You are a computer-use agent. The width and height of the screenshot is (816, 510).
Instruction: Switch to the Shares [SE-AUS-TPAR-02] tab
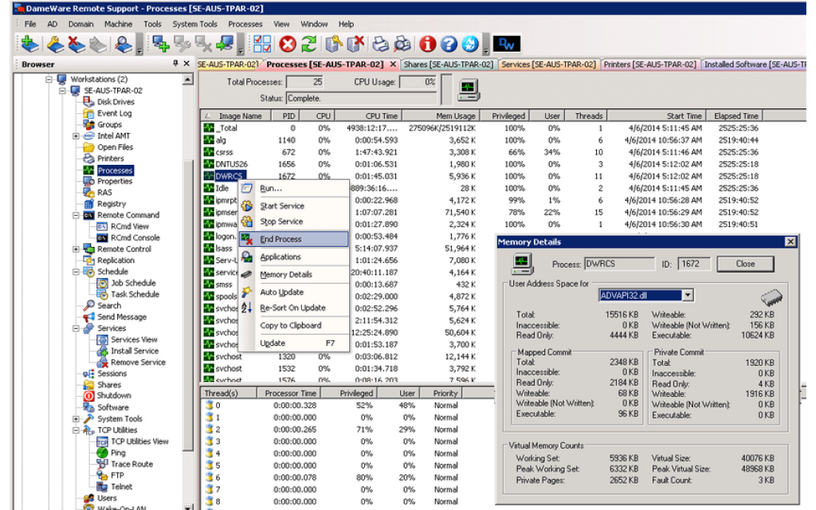click(x=448, y=65)
